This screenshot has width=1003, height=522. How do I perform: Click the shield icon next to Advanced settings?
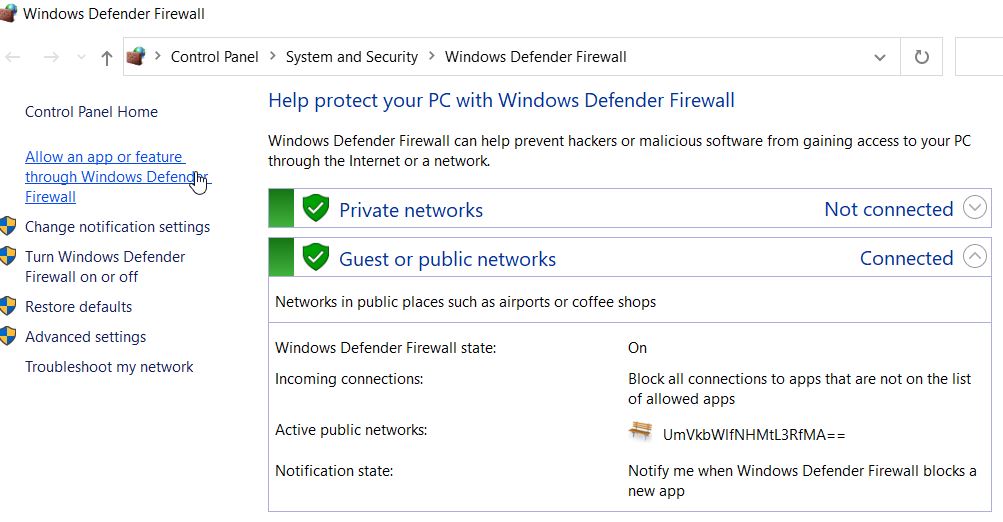click(x=8, y=336)
